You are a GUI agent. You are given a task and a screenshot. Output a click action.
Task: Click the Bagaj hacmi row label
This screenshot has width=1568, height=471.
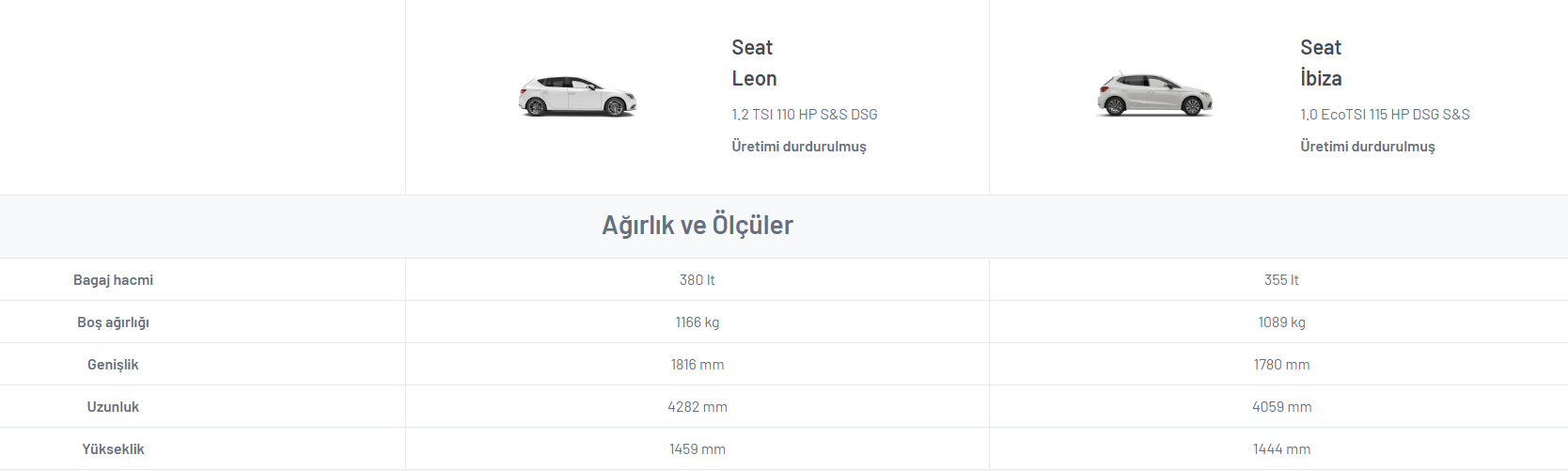pos(113,280)
